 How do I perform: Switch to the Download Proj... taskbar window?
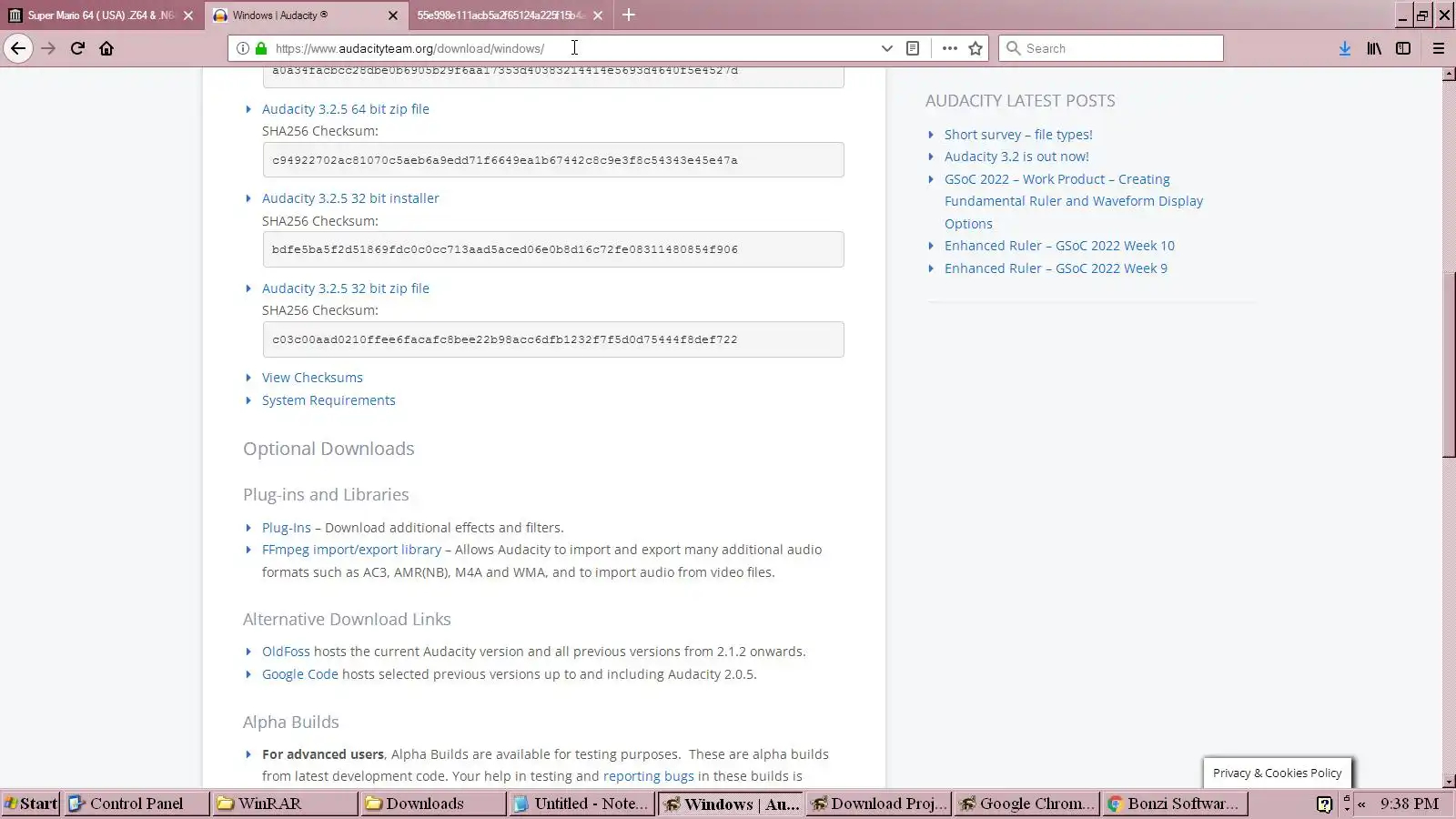[878, 804]
